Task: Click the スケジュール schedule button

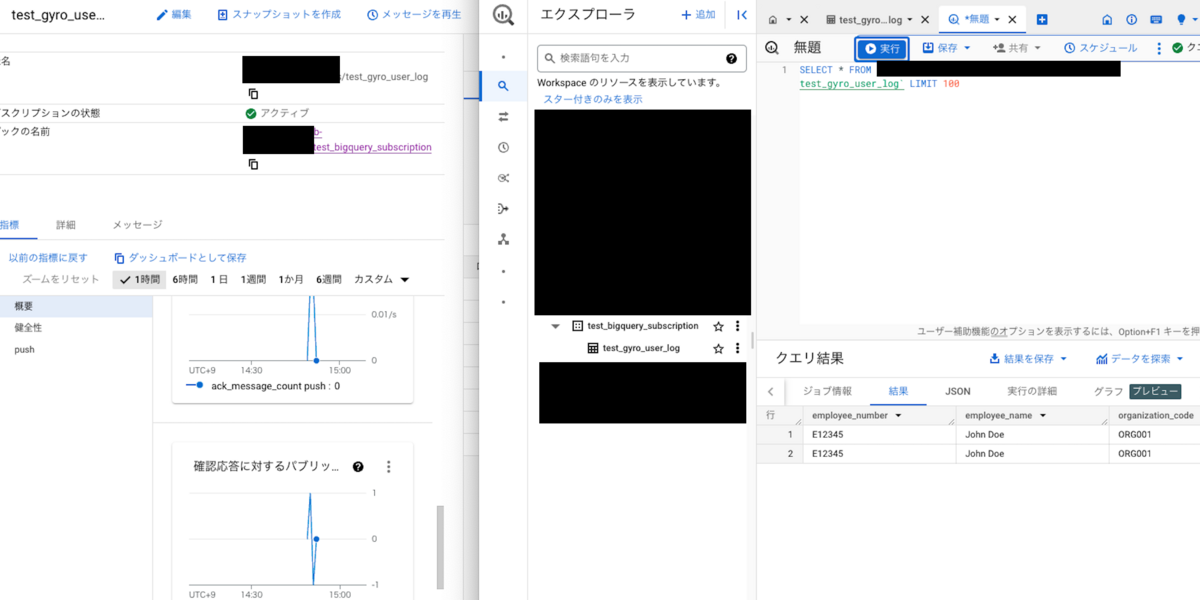Action: [x=1100, y=48]
